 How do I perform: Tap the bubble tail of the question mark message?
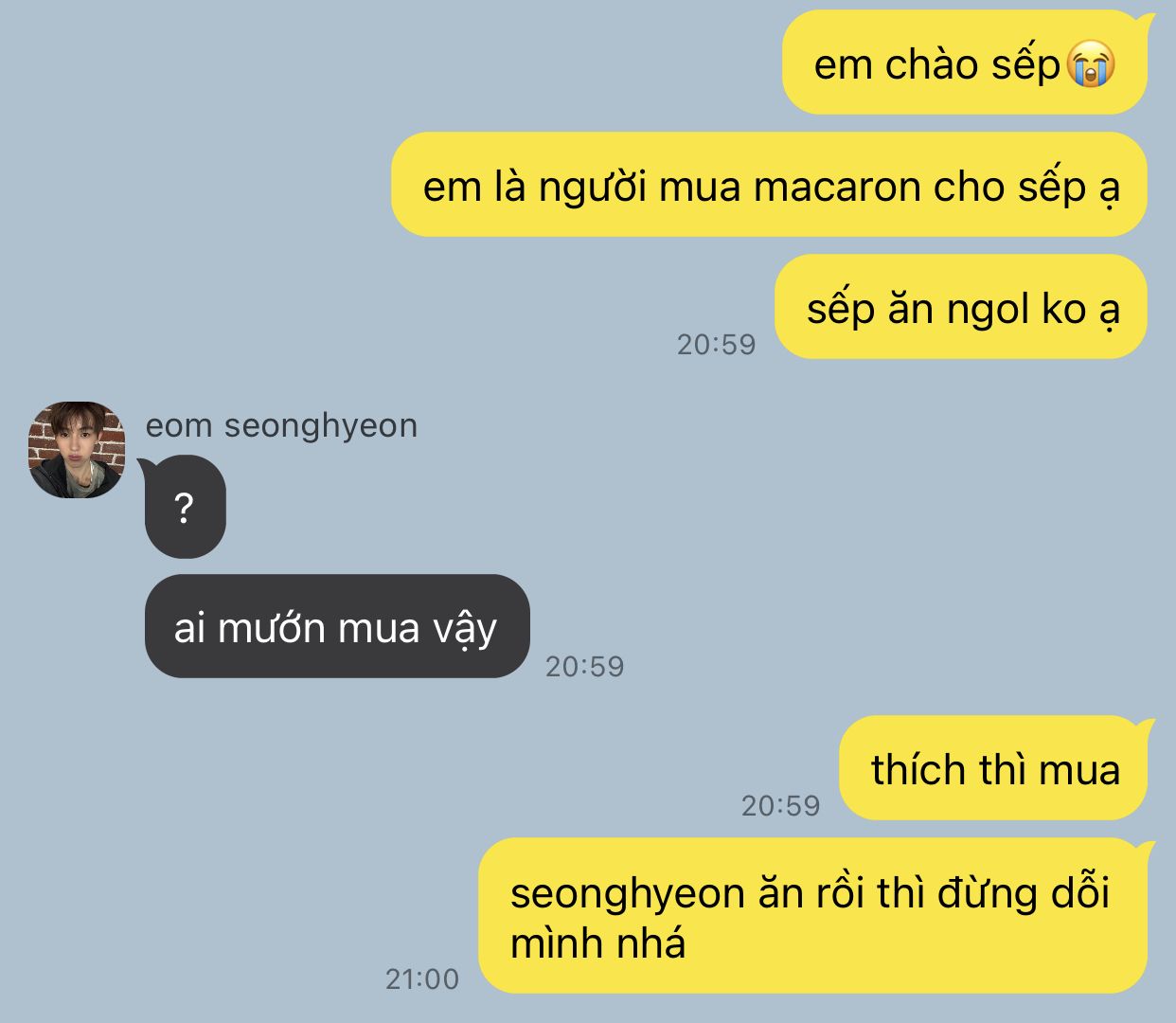click(145, 464)
